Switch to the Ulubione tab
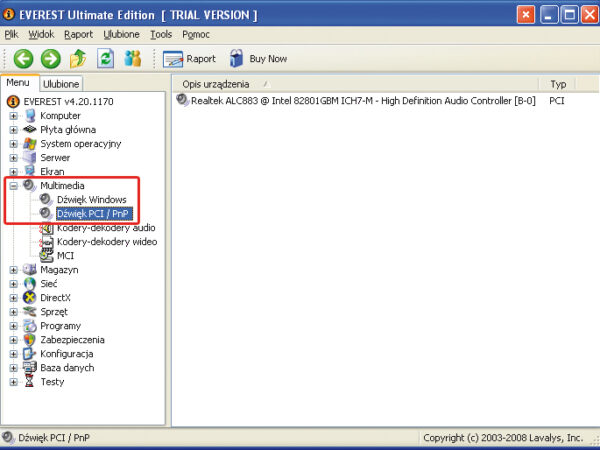Image resolution: width=600 pixels, height=450 pixels. [x=61, y=84]
